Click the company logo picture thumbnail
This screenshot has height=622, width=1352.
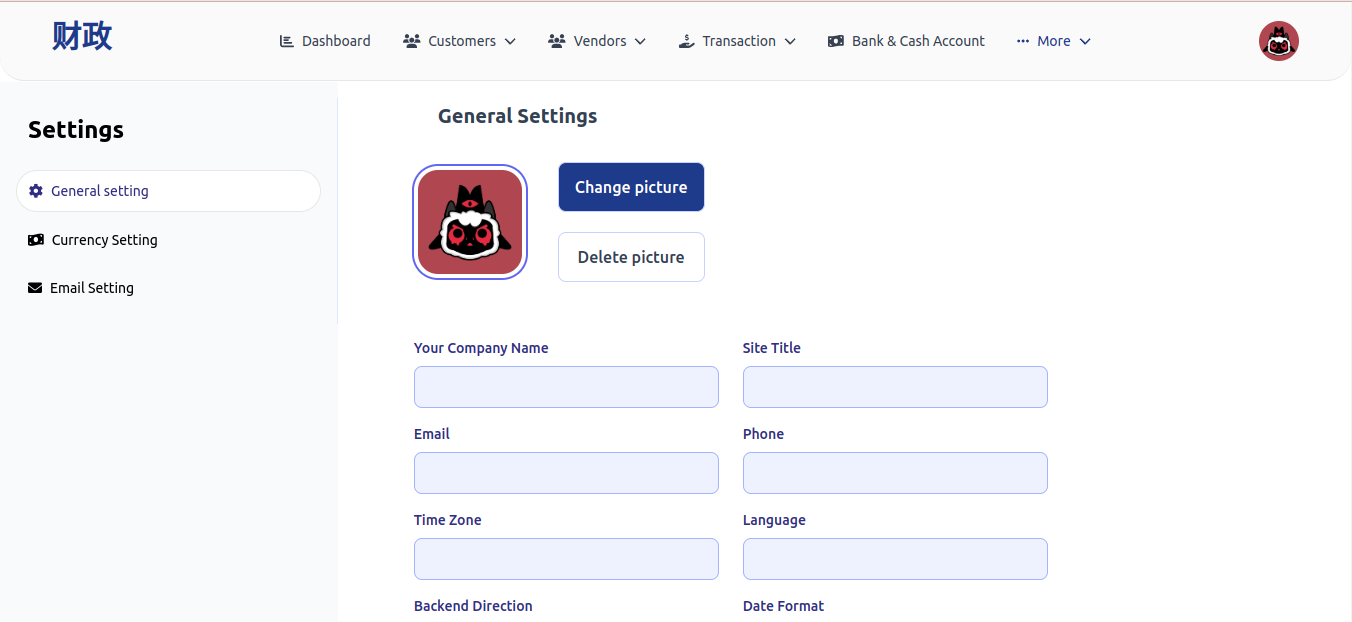[x=470, y=222]
